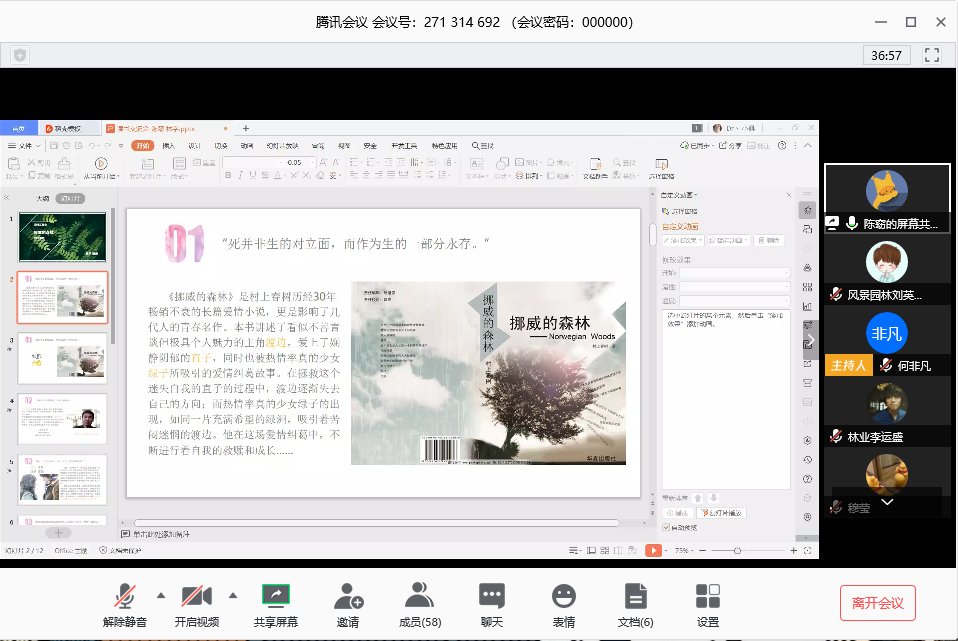This screenshot has width=958, height=641.
Task: Toggle the 自动预览 checkbox in animation pane
Action: (x=667, y=527)
